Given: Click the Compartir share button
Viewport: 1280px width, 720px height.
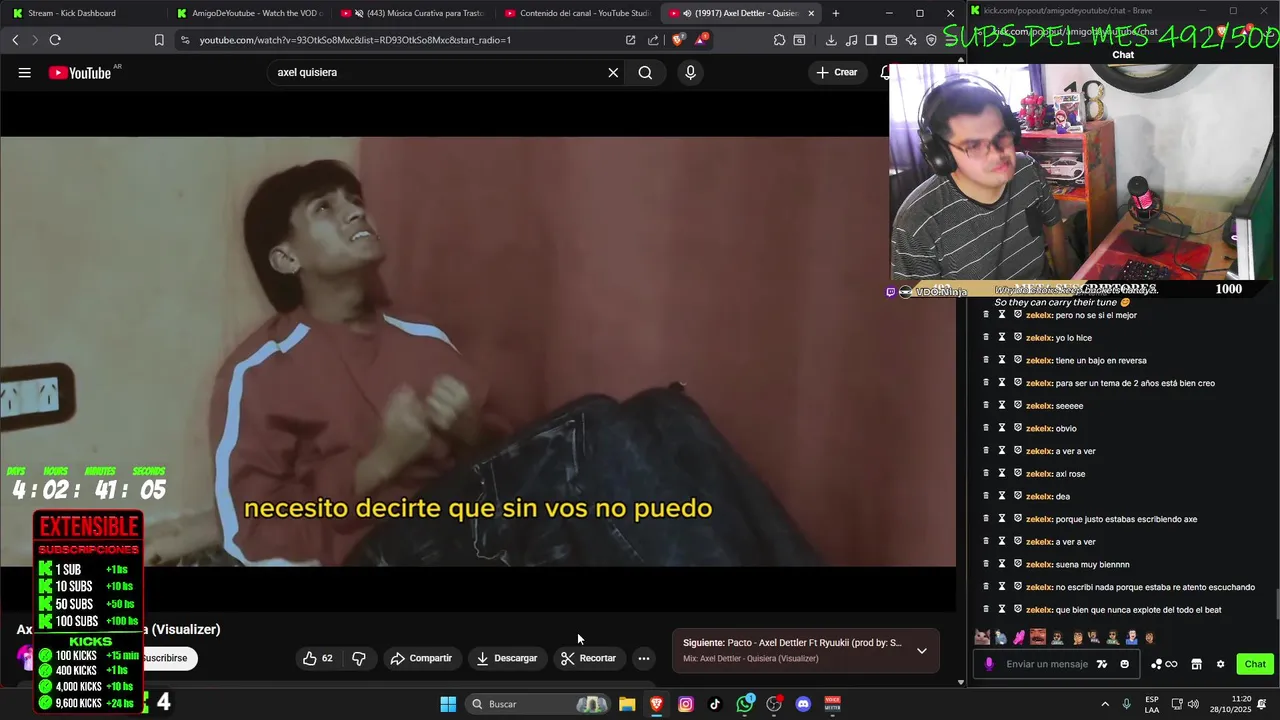Looking at the screenshot, I should point(421,658).
